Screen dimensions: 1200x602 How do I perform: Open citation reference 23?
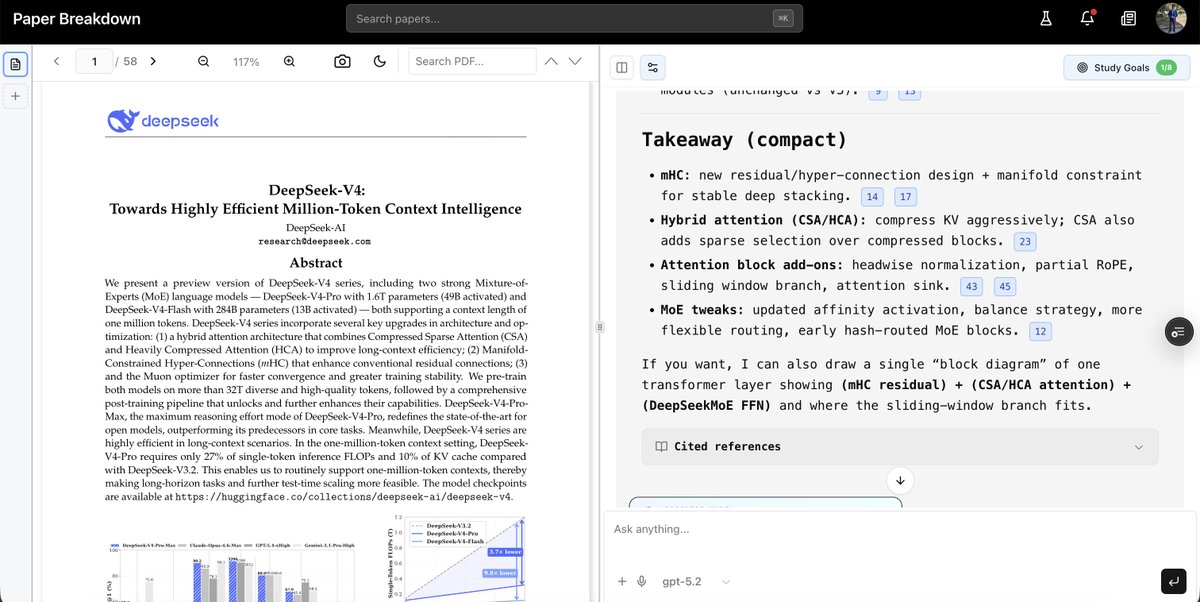[x=1025, y=241]
